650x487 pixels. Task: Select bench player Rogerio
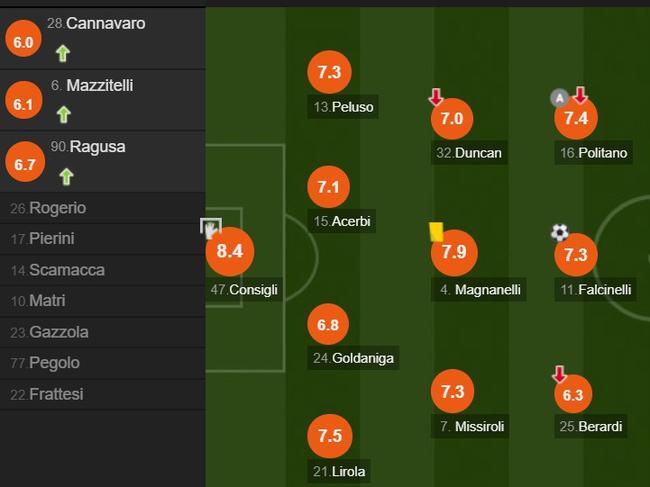point(57,208)
